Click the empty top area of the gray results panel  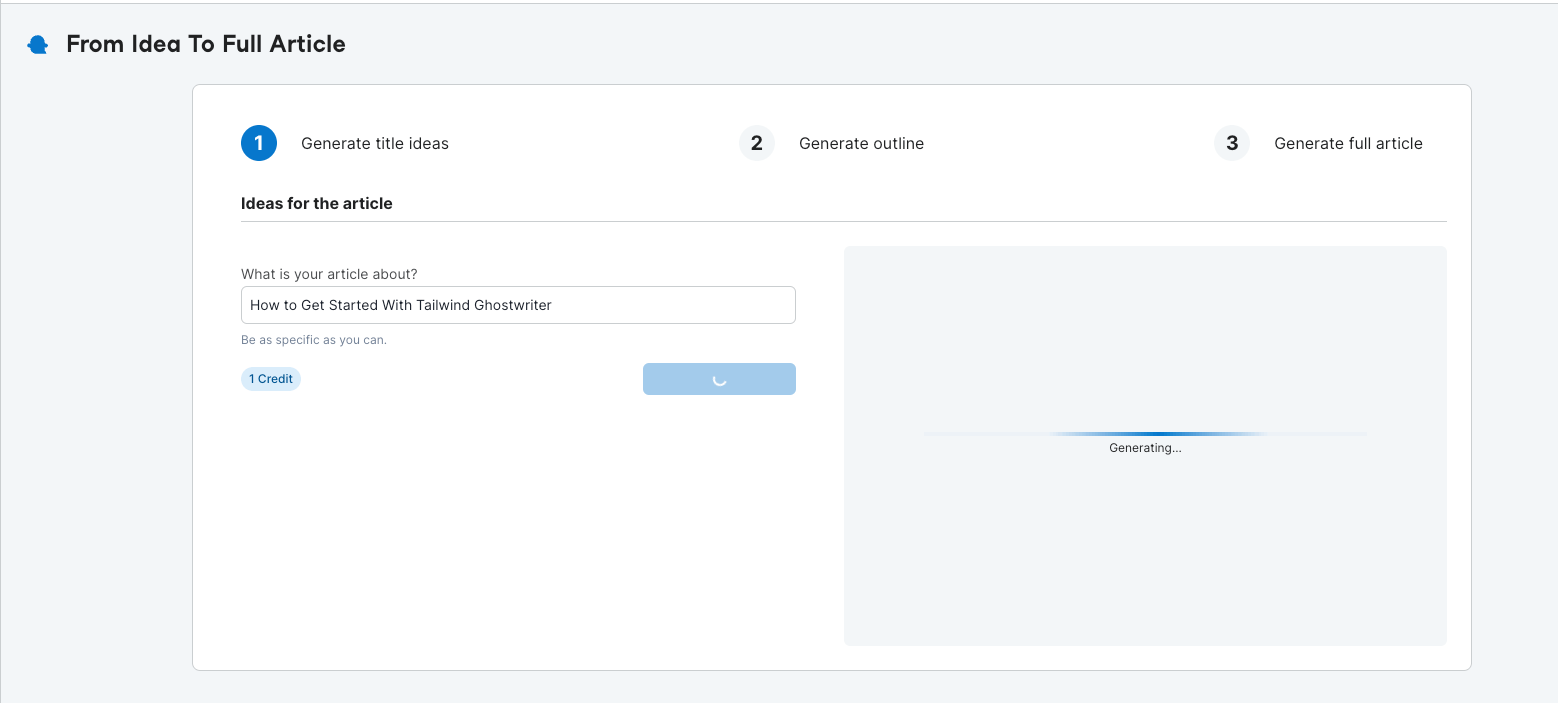(x=1145, y=300)
